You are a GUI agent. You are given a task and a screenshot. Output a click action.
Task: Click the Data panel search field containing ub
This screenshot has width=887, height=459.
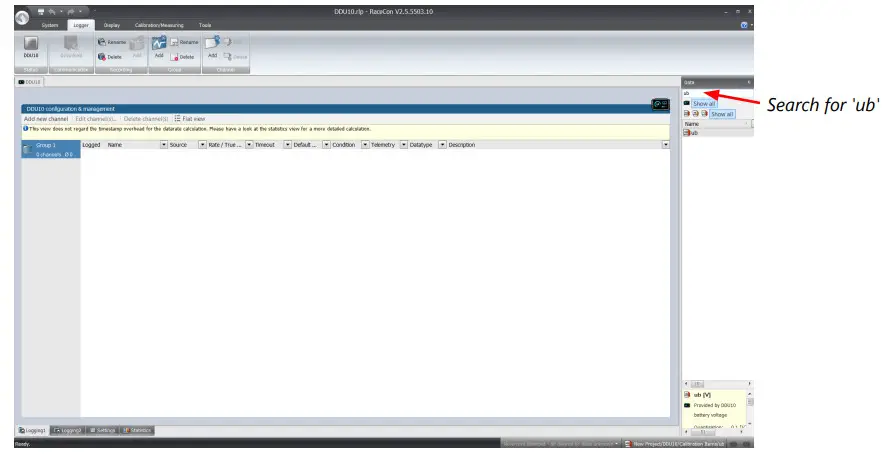point(717,93)
